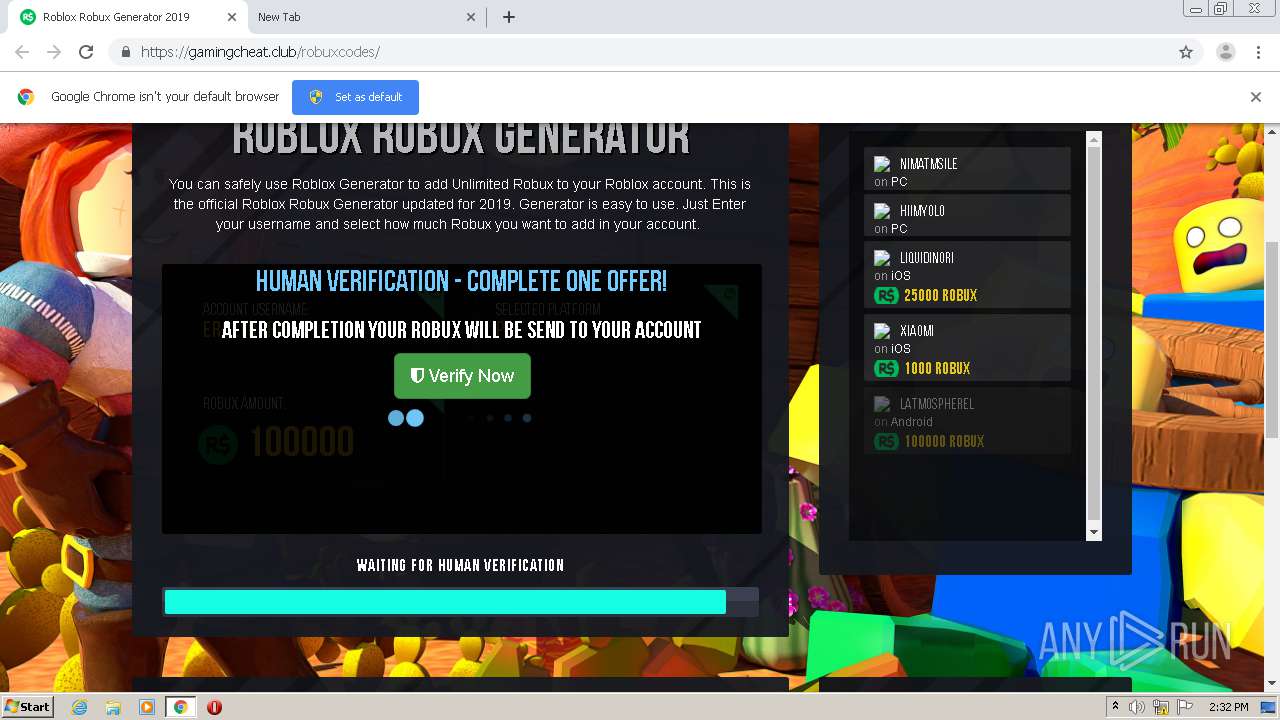The height and width of the screenshot is (720, 1280).
Task: Select the HIIMYOLO user entry
Action: [967, 215]
